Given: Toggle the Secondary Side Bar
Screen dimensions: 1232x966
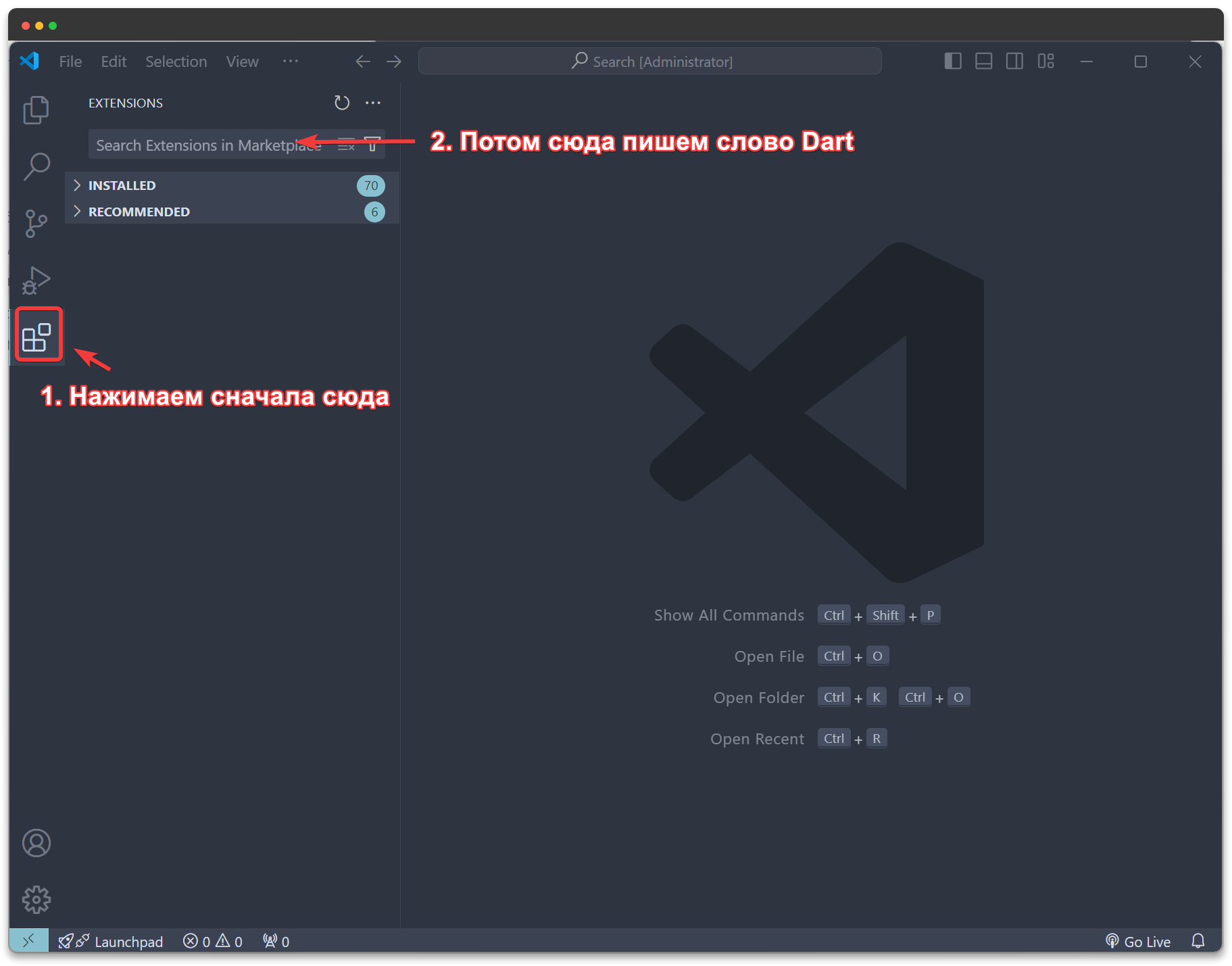Looking at the screenshot, I should point(1014,61).
